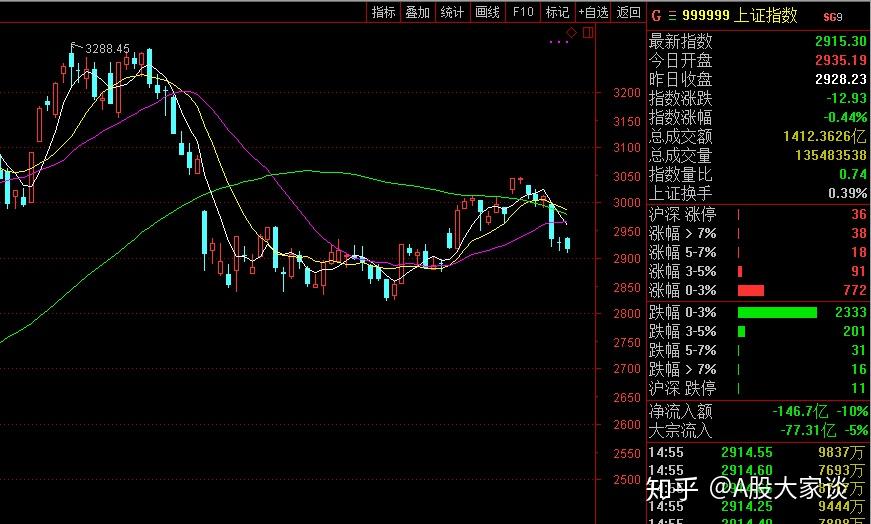Select the 14:55 tick at 2914.55
Screen dimensions: 871x524
click(758, 452)
